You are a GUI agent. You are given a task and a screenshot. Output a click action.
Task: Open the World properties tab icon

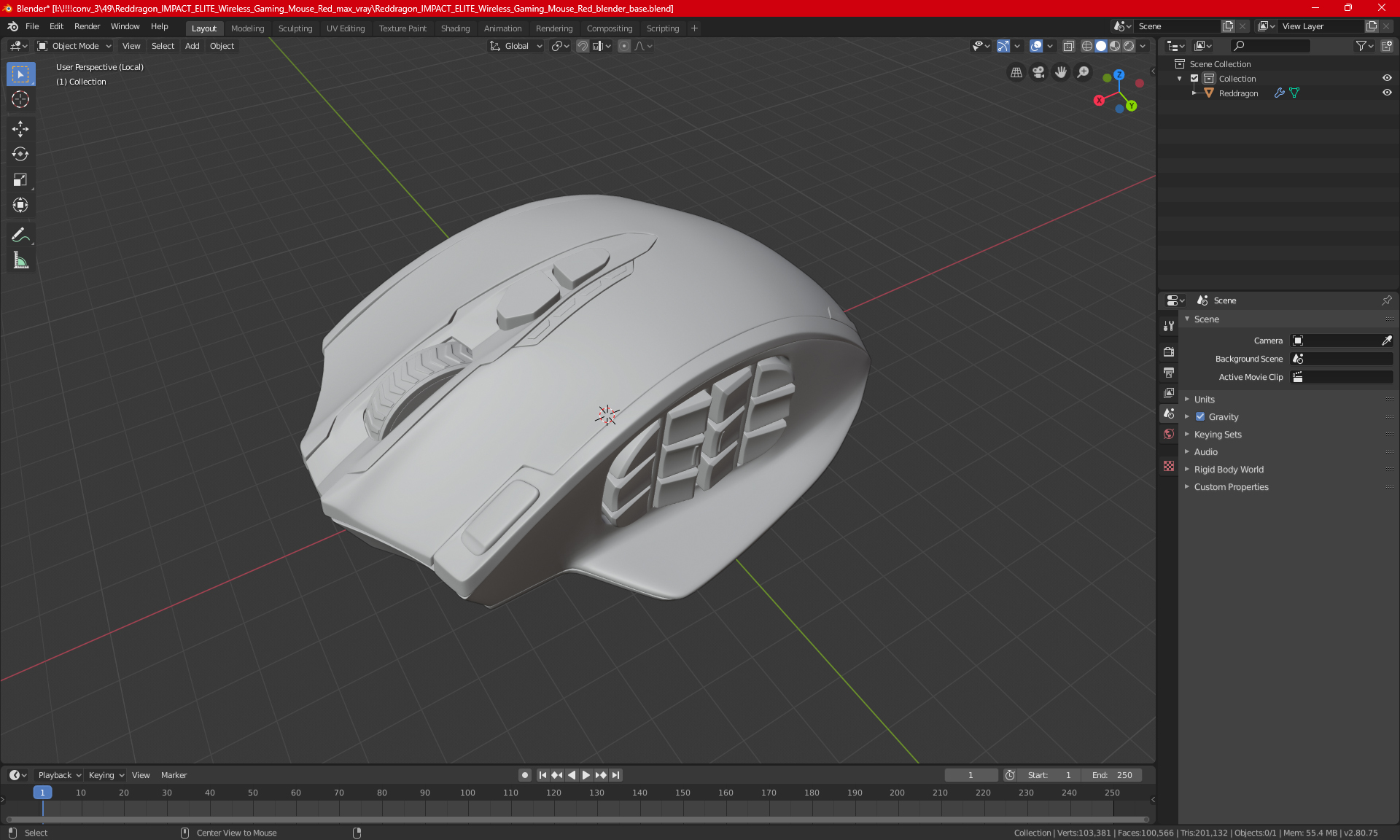tap(1169, 434)
